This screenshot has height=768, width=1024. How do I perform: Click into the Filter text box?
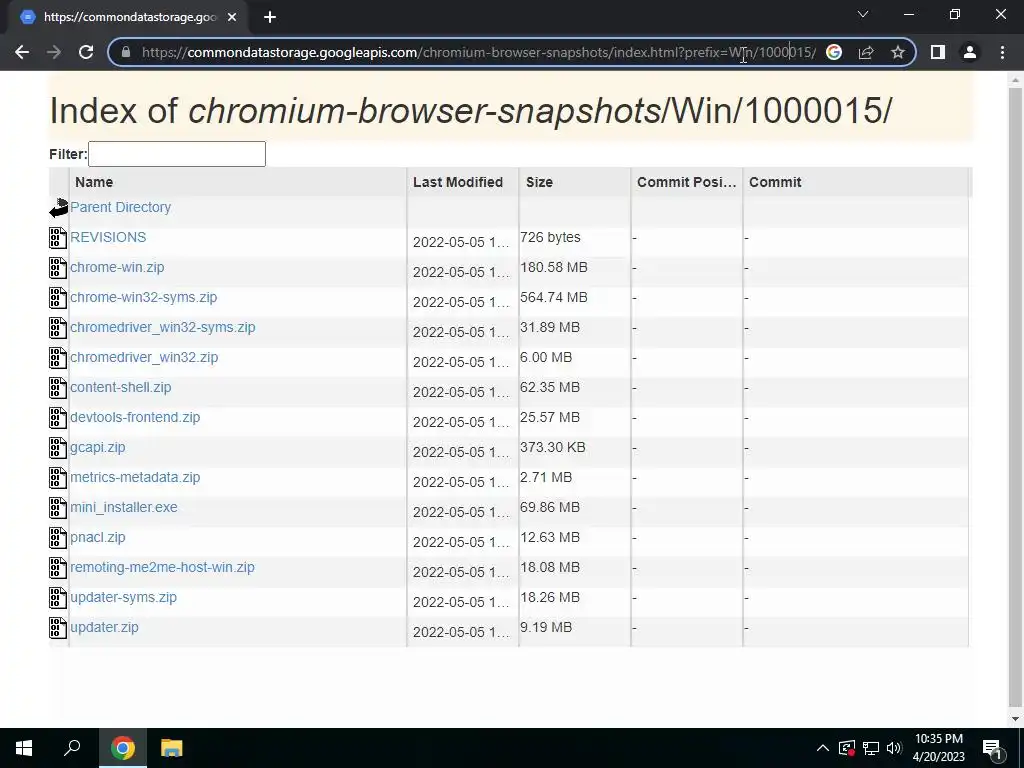177,154
